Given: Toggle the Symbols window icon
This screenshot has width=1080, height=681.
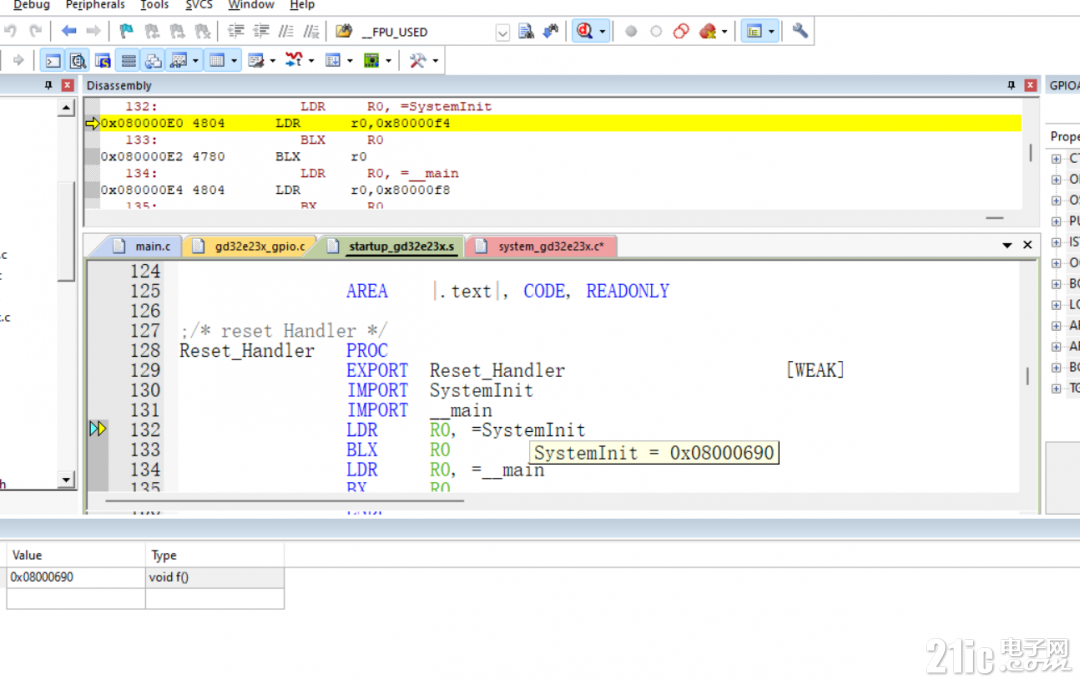Looking at the screenshot, I should coord(103,61).
